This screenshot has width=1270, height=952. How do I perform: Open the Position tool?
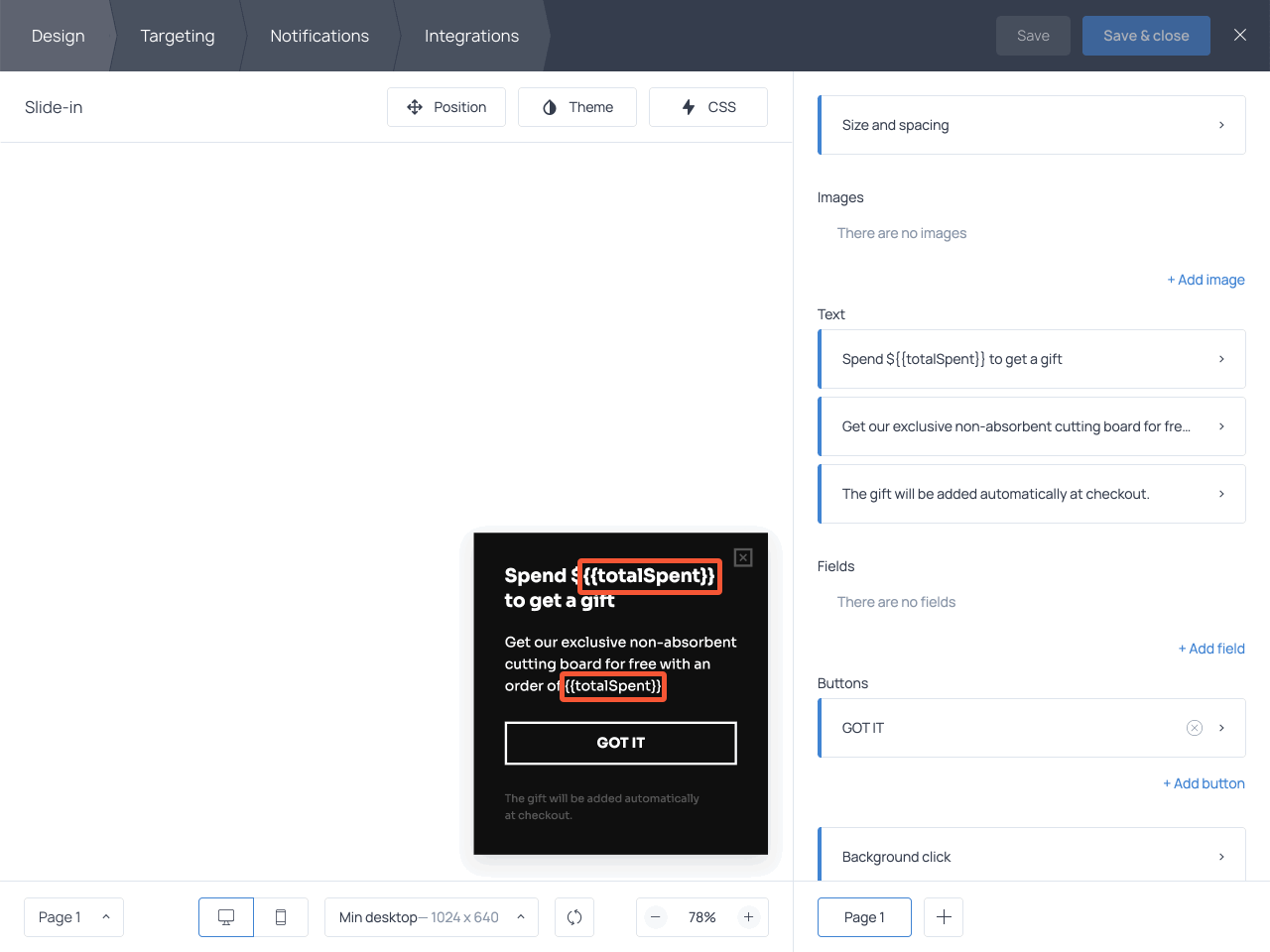tap(446, 106)
